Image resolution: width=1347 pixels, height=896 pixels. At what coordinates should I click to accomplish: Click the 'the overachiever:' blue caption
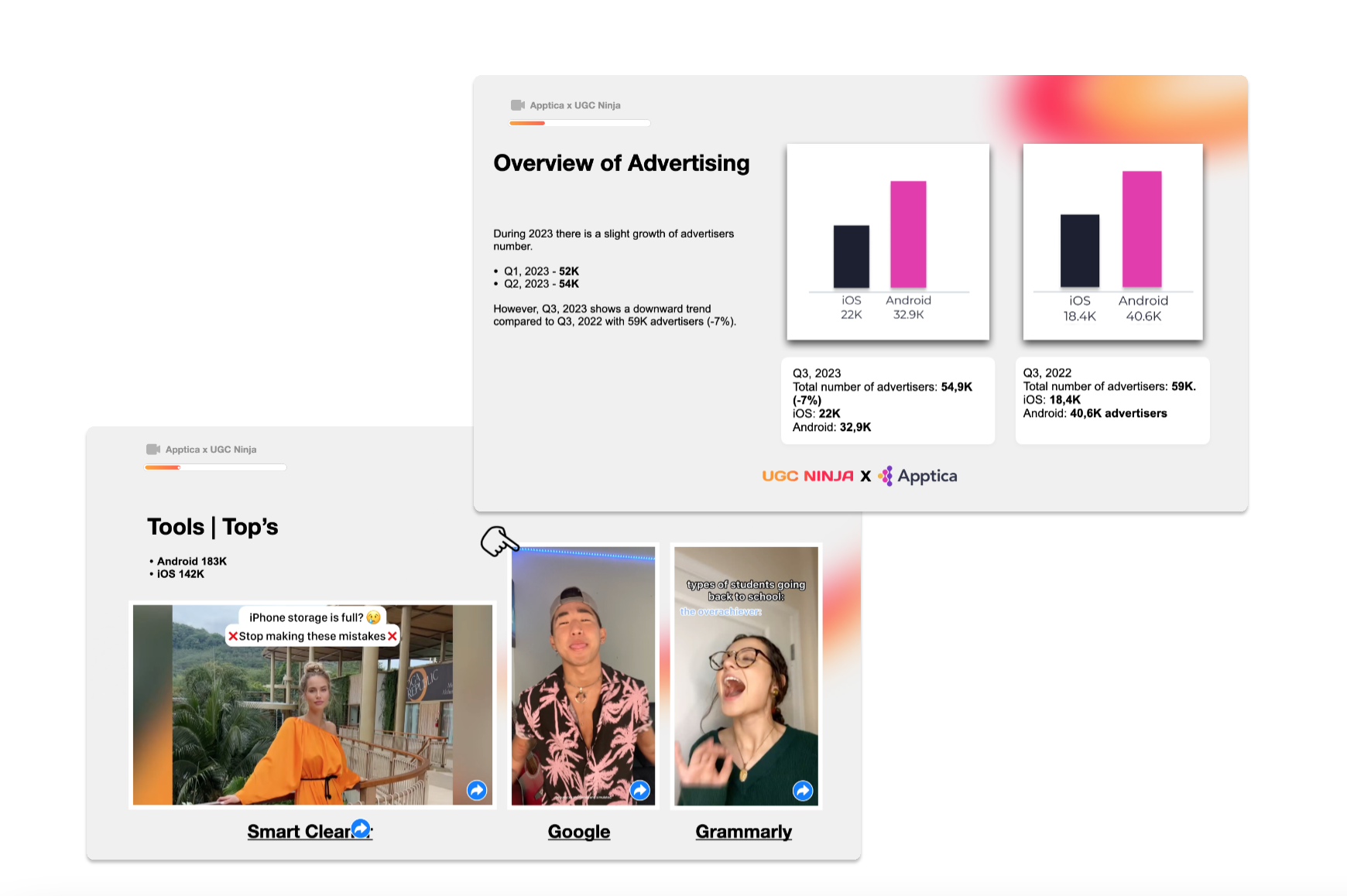click(x=721, y=611)
